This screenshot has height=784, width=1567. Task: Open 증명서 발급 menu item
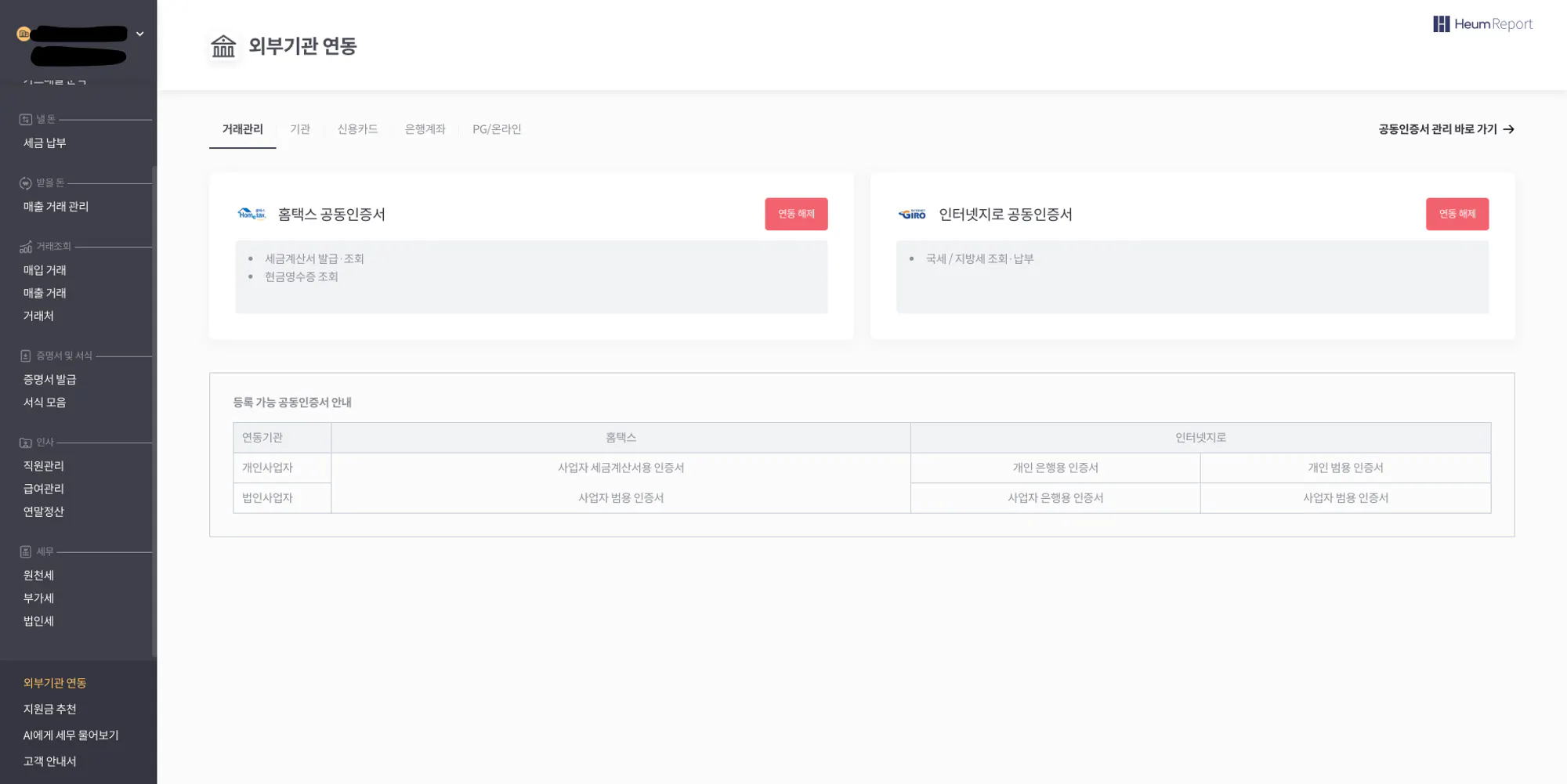[x=49, y=379]
